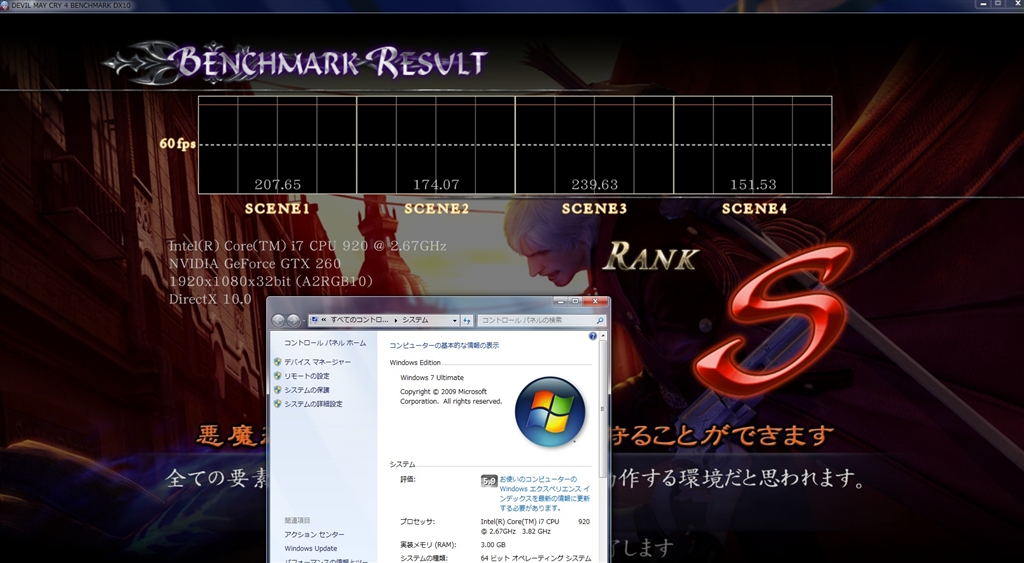Open デバイス マネージャー link
The height and width of the screenshot is (563, 1024).
pyautogui.click(x=317, y=362)
